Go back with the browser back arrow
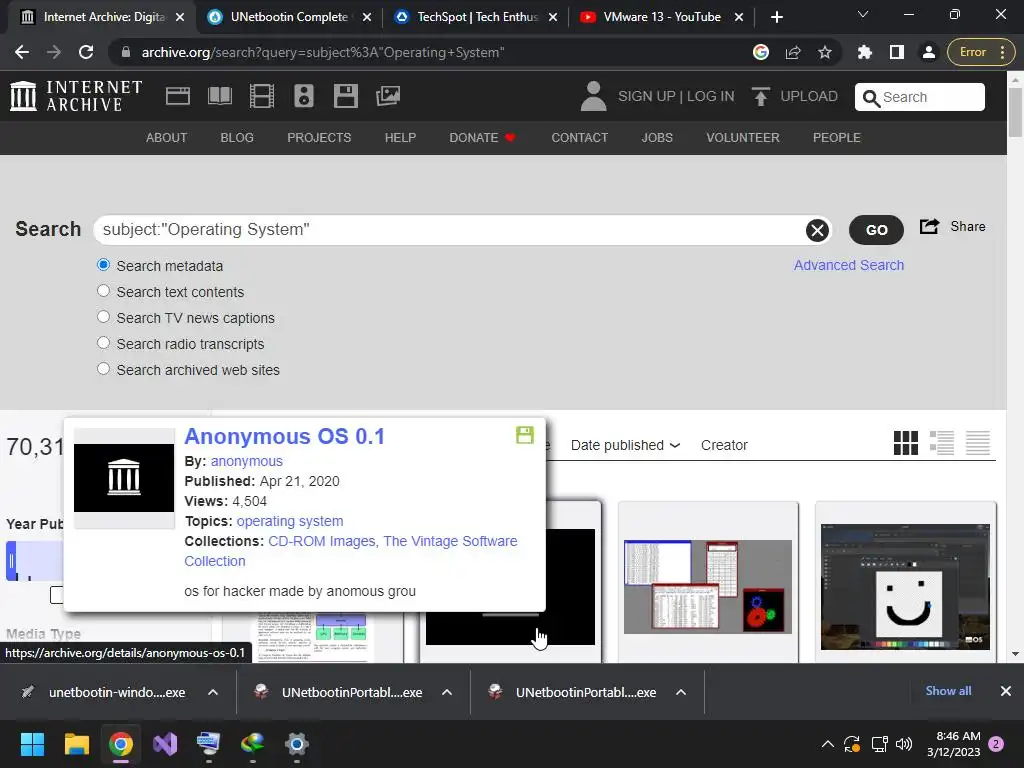This screenshot has width=1024, height=768. tap(22, 52)
